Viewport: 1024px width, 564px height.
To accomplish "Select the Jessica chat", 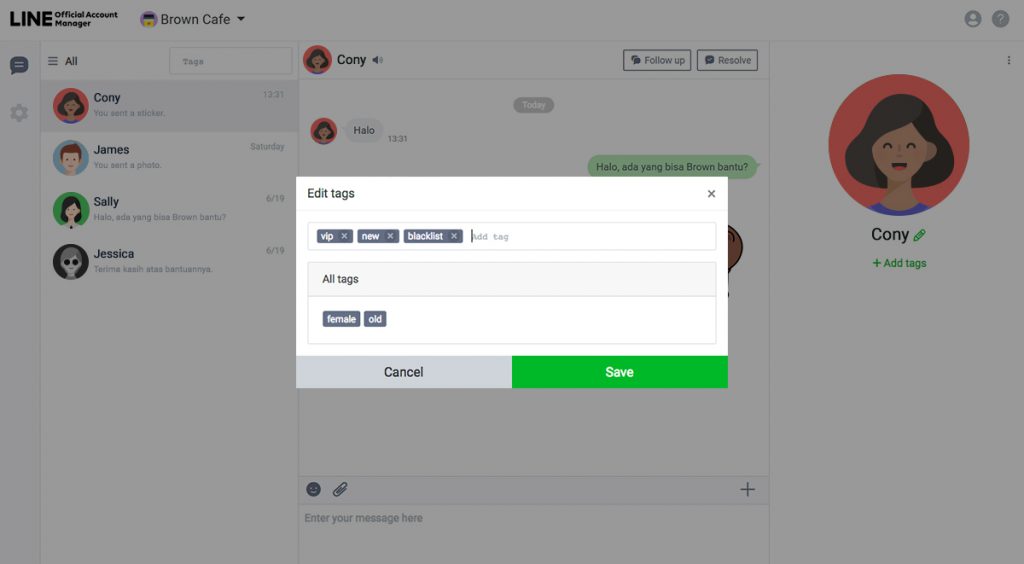I will click(x=170, y=262).
